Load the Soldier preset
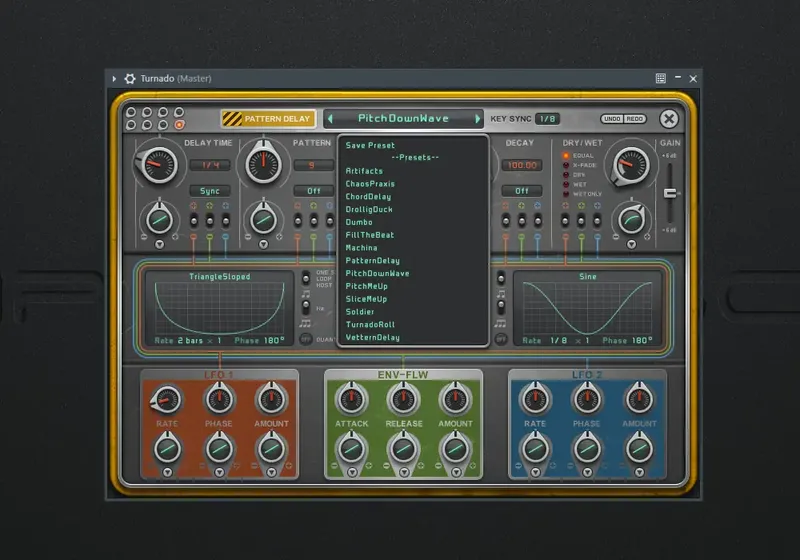The image size is (800, 560). [360, 312]
